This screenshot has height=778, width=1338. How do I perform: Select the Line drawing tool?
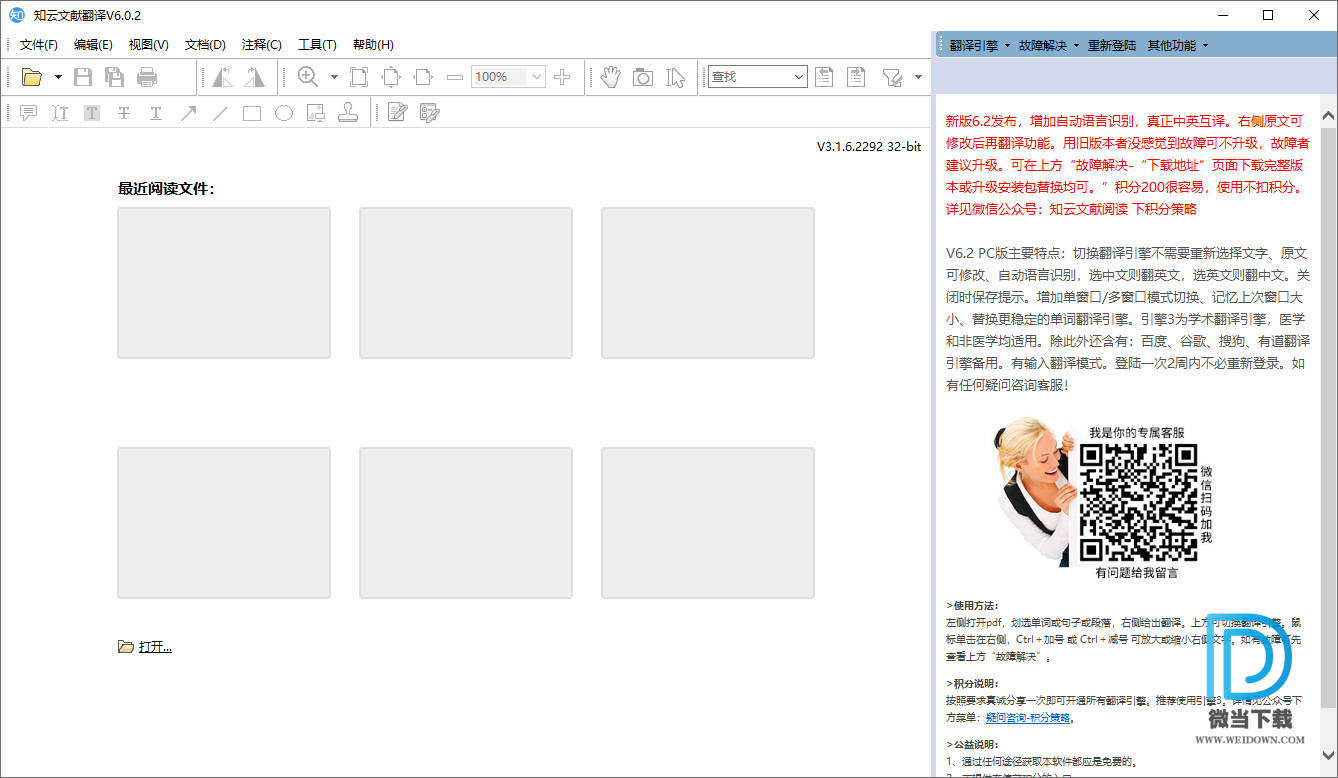(220, 113)
